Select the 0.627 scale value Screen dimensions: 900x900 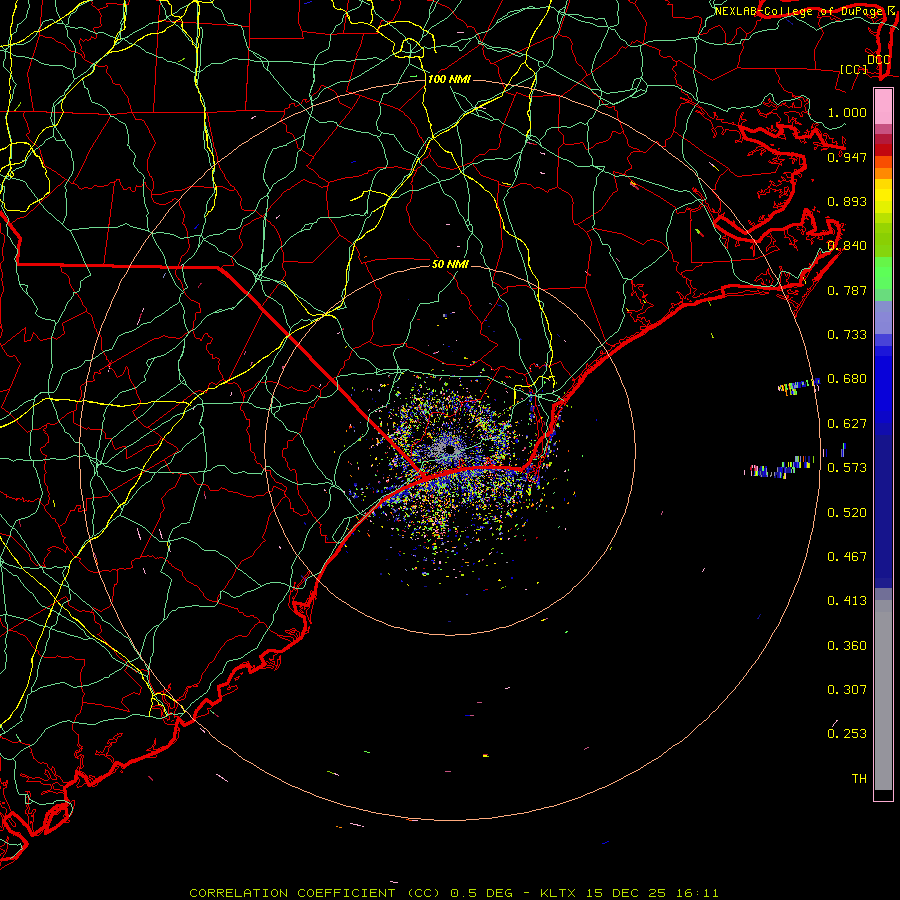click(x=847, y=424)
